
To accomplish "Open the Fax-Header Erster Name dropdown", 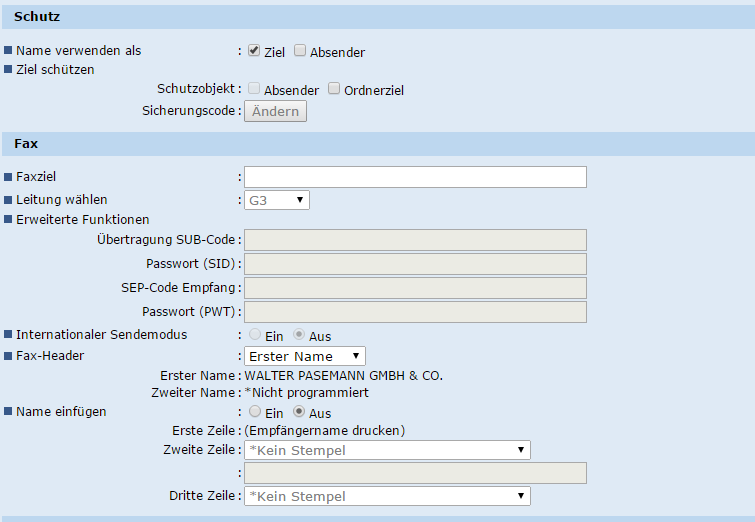I will [x=305, y=356].
